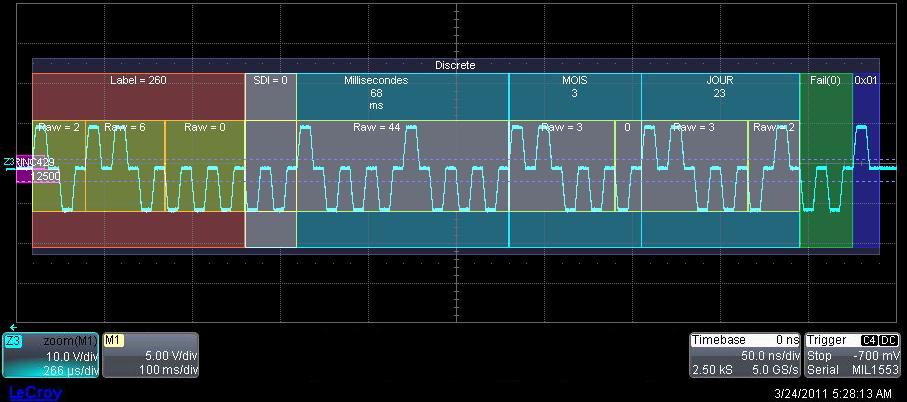The image size is (907, 402).
Task: Click the C4 trigger source badge
Action: [868, 341]
